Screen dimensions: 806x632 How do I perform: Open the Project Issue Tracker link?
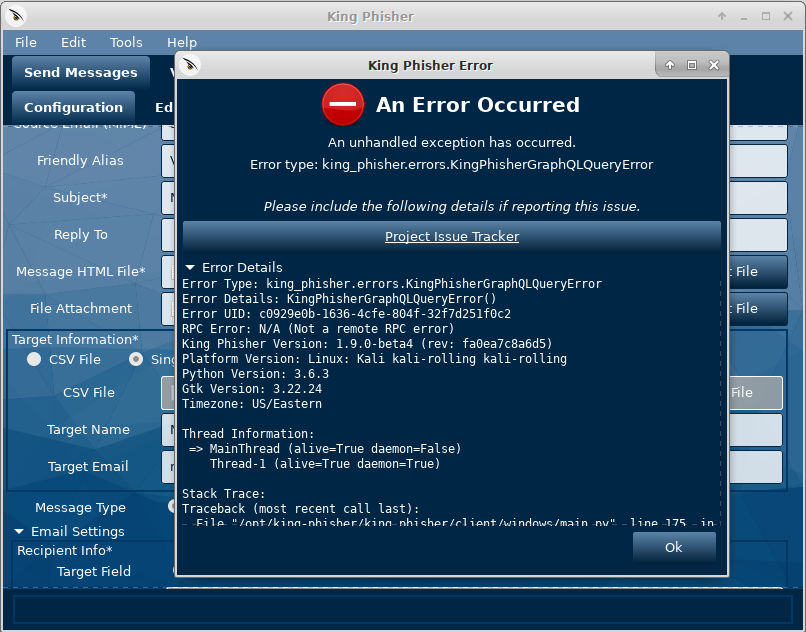tap(451, 237)
